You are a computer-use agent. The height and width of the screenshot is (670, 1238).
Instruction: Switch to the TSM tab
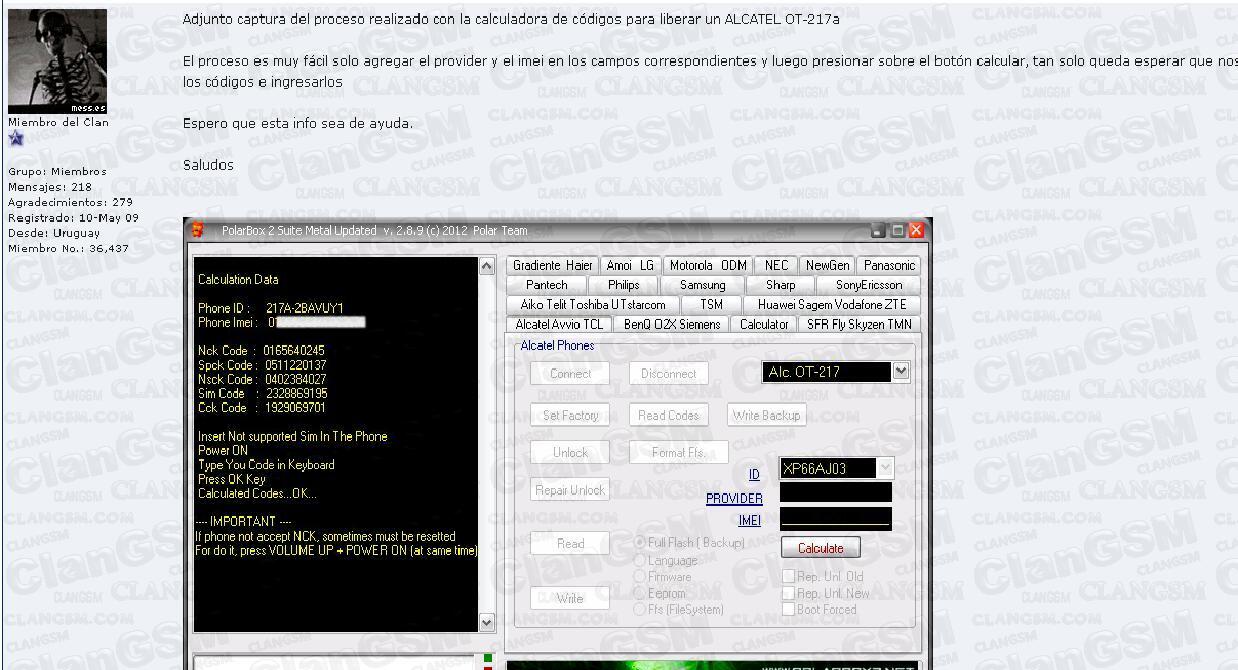(x=711, y=304)
